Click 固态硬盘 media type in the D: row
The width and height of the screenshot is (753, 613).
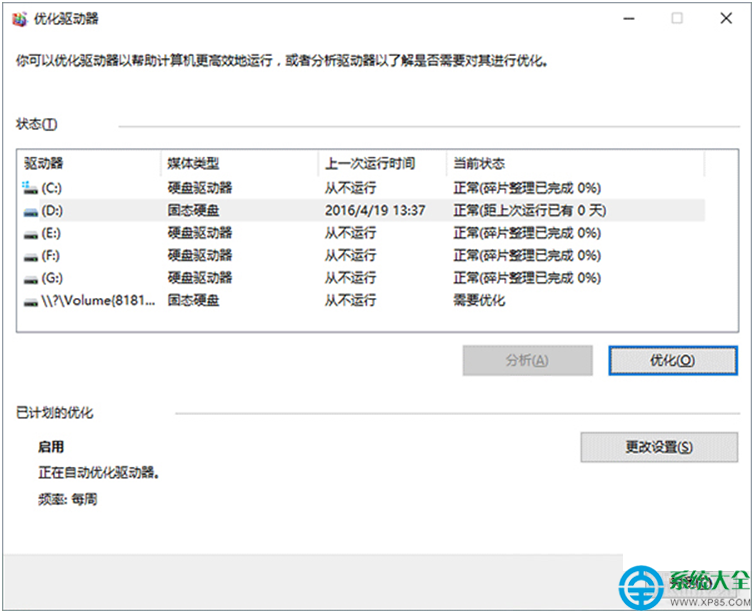coord(194,210)
